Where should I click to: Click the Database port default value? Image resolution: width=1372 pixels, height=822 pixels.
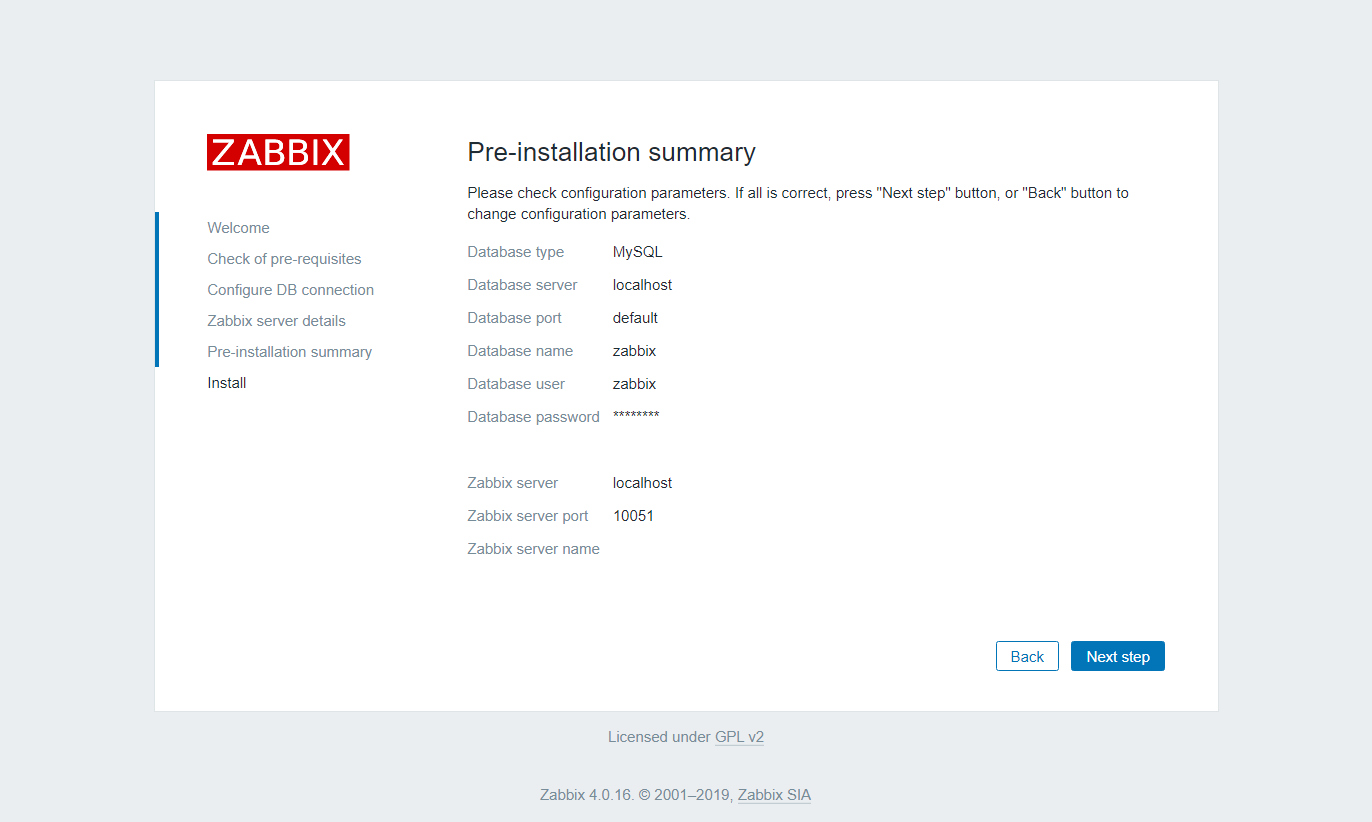pyautogui.click(x=635, y=318)
